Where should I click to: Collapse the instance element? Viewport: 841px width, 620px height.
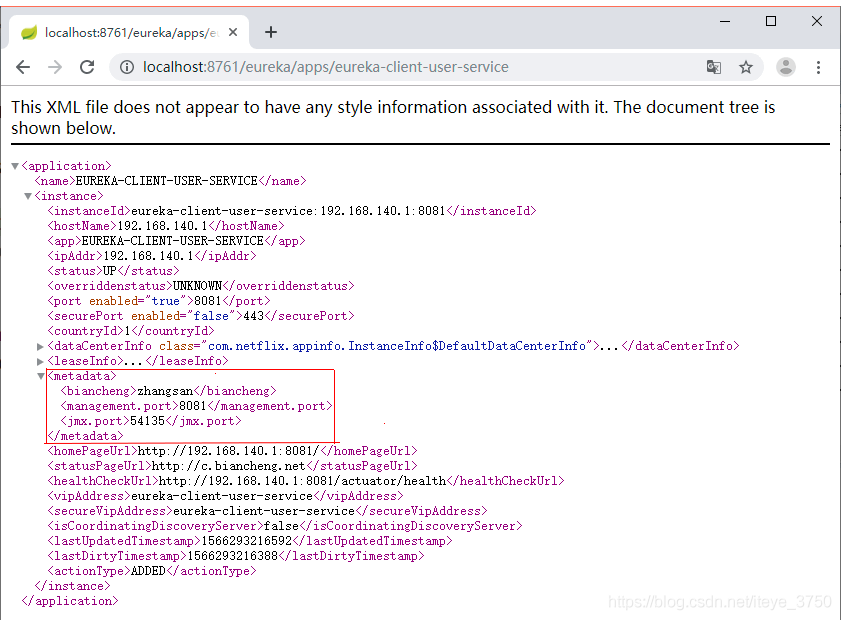pyautogui.click(x=27, y=195)
